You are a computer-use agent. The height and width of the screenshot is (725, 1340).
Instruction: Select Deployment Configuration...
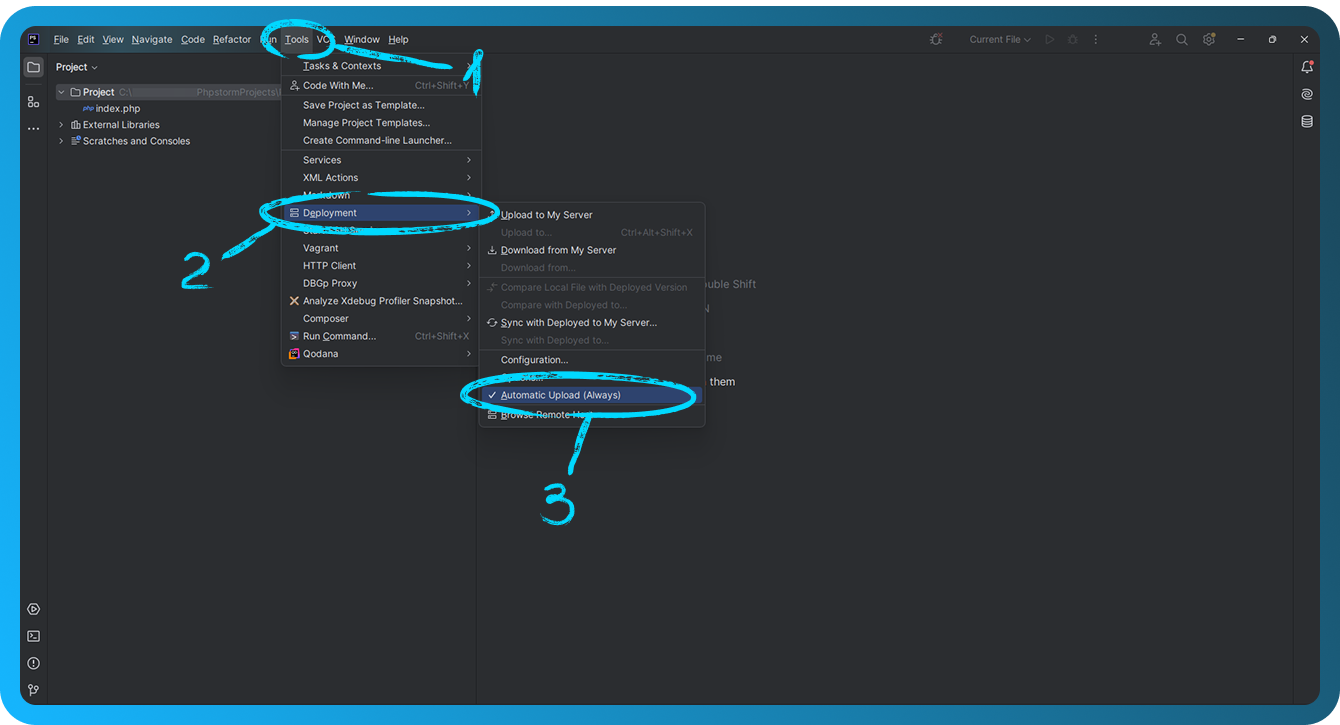[534, 359]
